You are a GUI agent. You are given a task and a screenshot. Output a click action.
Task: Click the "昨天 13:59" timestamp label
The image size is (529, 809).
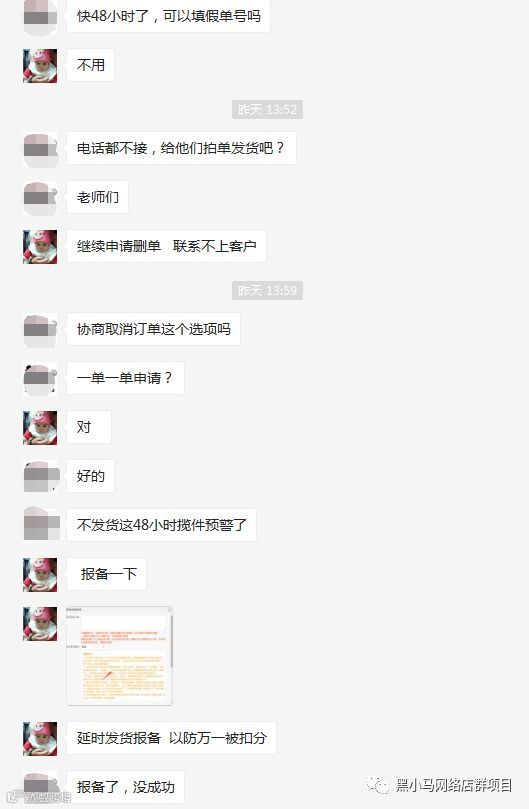[267, 290]
